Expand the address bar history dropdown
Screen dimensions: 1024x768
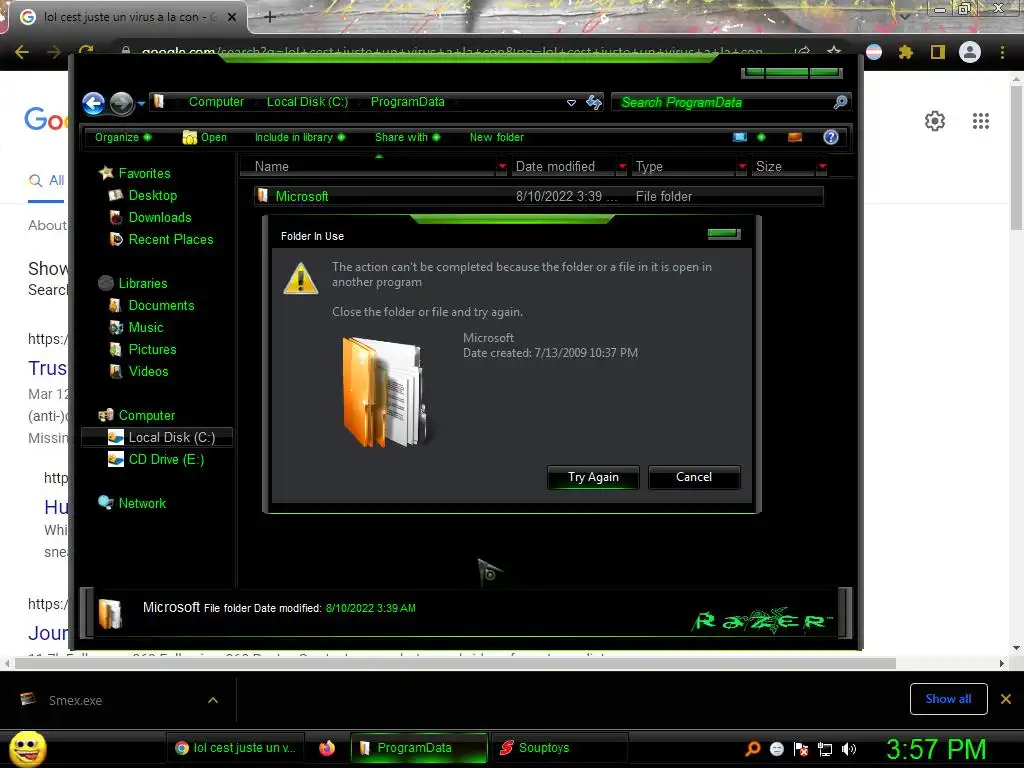tap(571, 103)
